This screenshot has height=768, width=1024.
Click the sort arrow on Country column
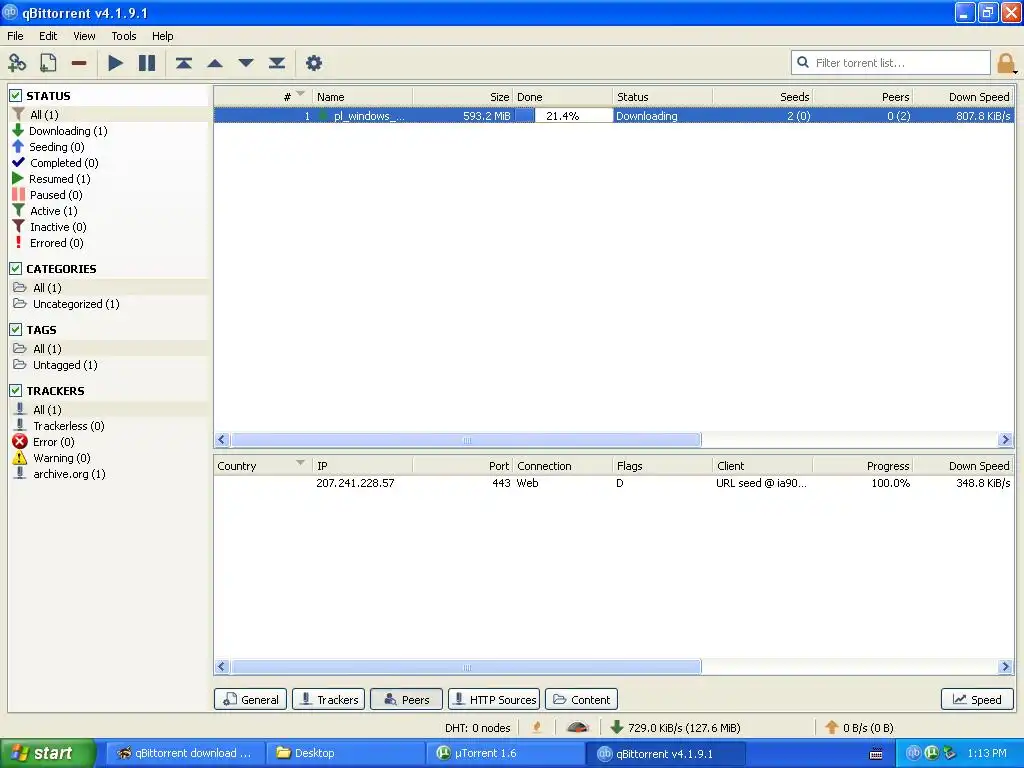pyautogui.click(x=300, y=462)
